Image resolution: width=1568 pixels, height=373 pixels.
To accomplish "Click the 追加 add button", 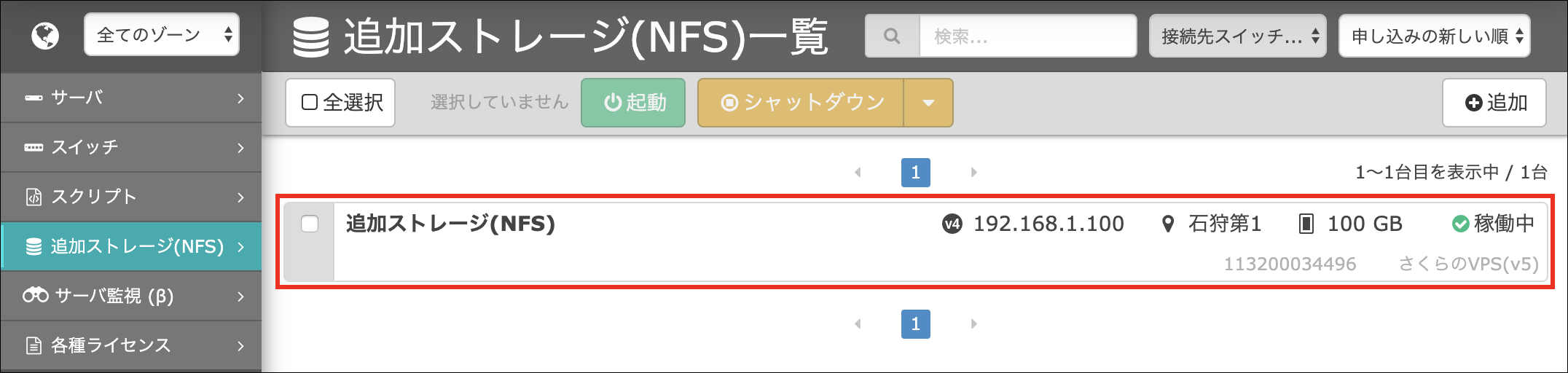I will [1494, 103].
